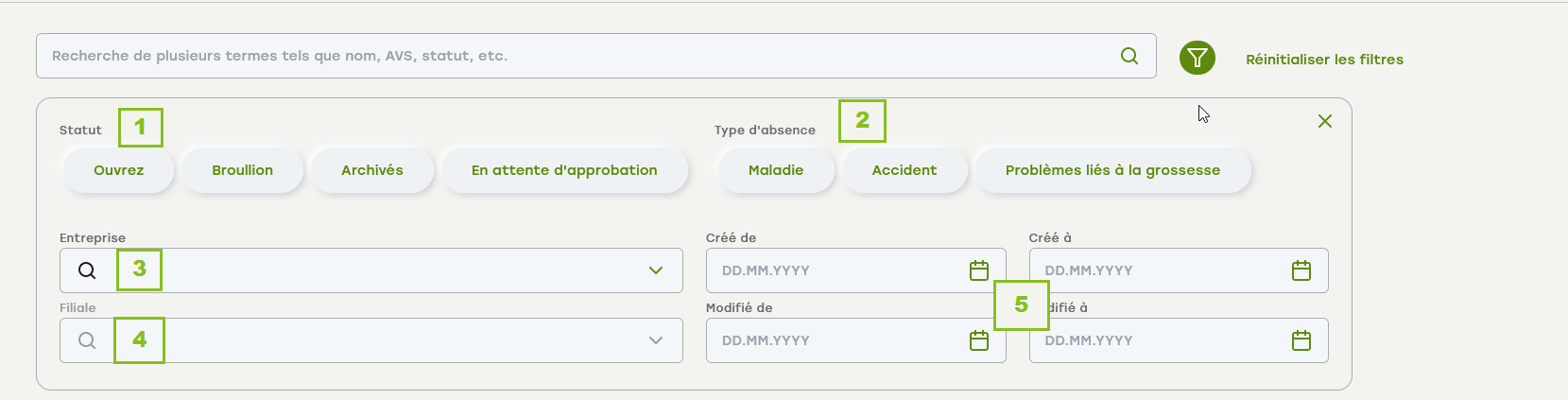The image size is (1568, 400).
Task: Click the Filiale search magnifier icon
Action: (87, 340)
